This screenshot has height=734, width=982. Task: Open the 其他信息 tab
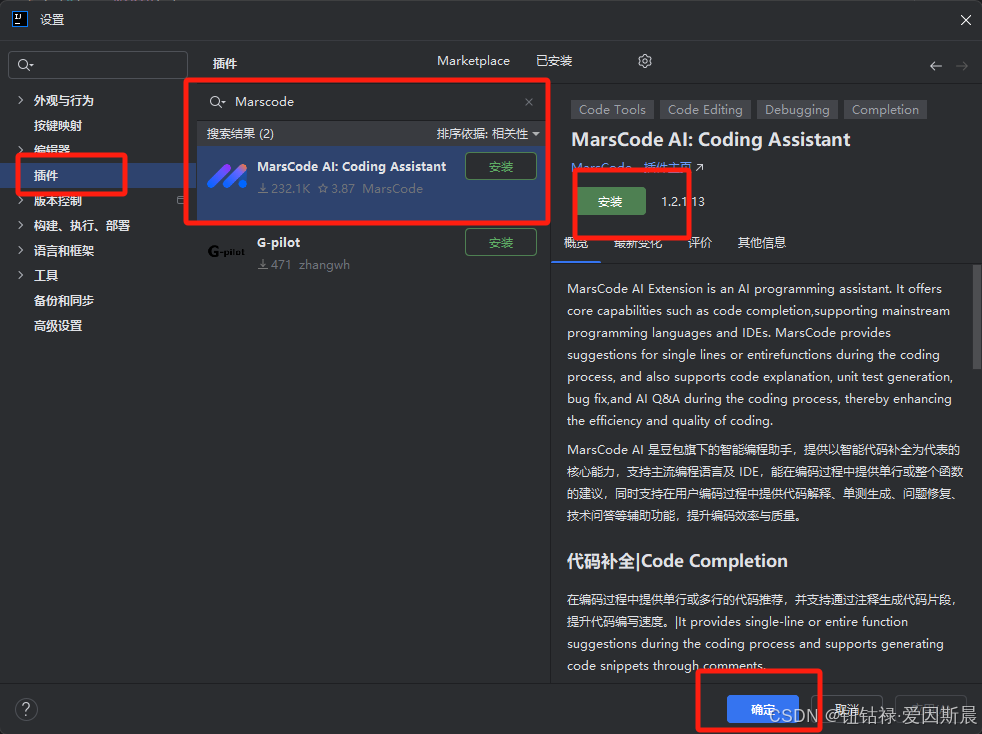pyautogui.click(x=762, y=242)
